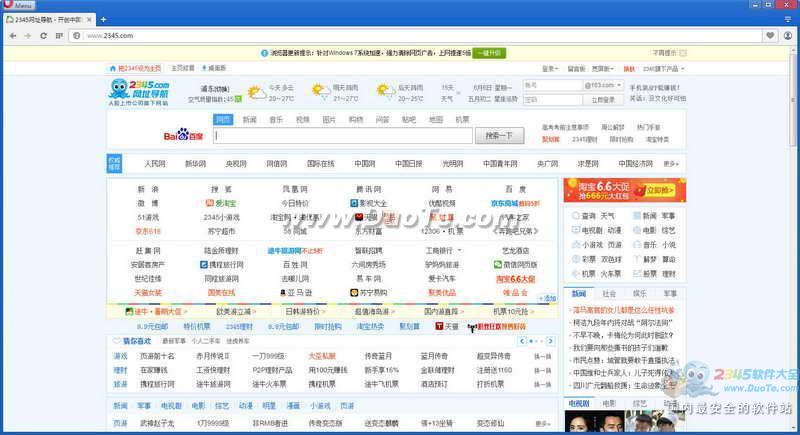Click the email account input field

pos(553,85)
